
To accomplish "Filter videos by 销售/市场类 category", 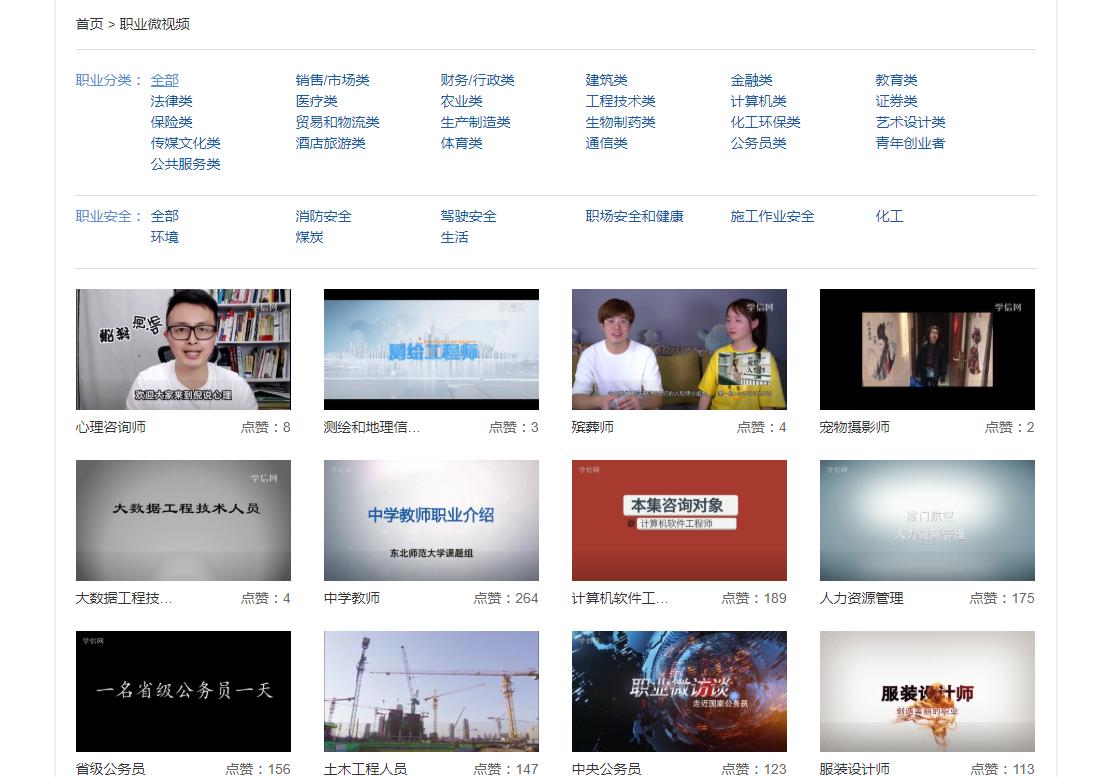I will tap(331, 80).
